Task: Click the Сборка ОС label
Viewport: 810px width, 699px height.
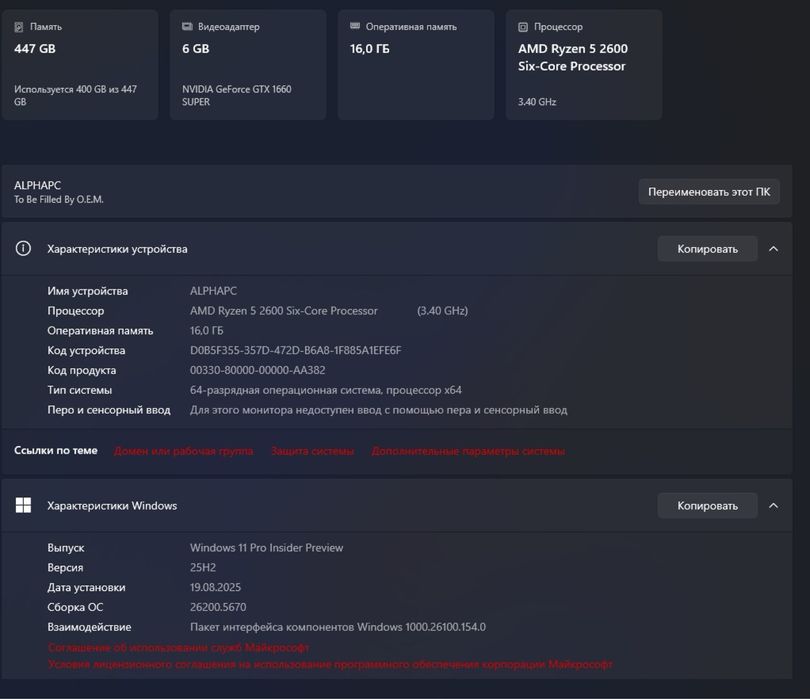Action: [x=75, y=607]
